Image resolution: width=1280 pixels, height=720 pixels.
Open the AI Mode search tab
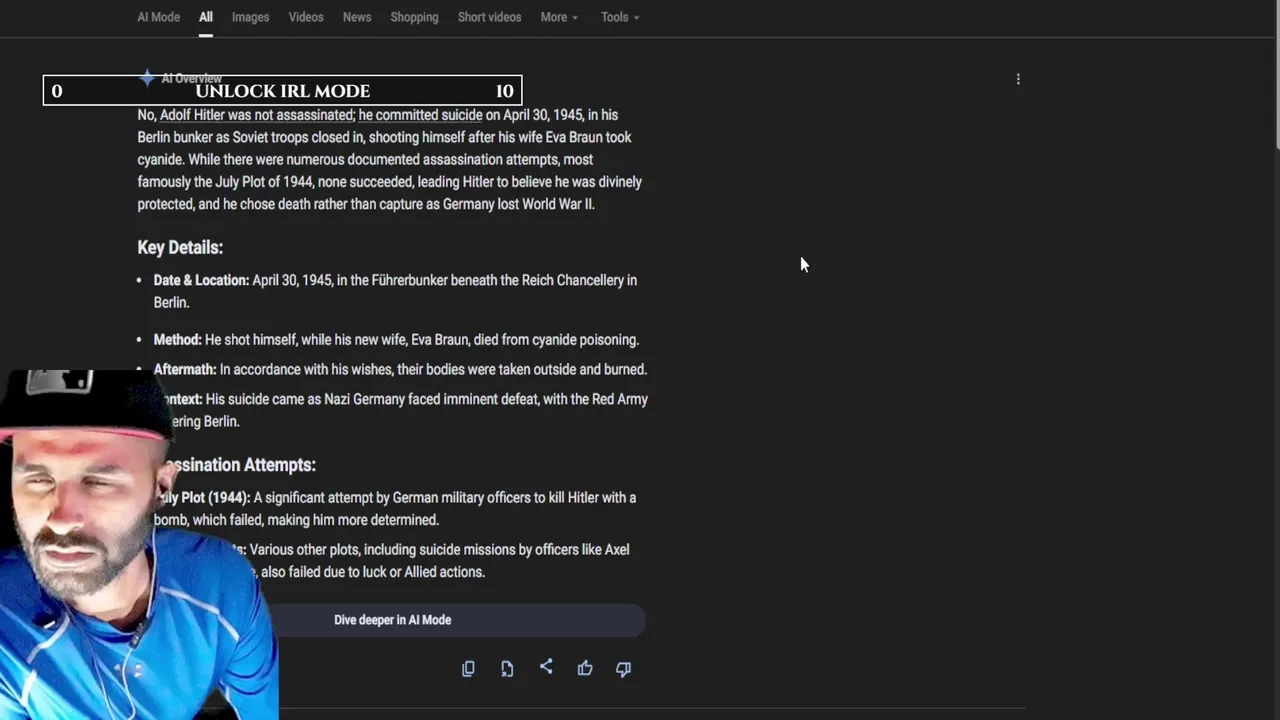158,17
